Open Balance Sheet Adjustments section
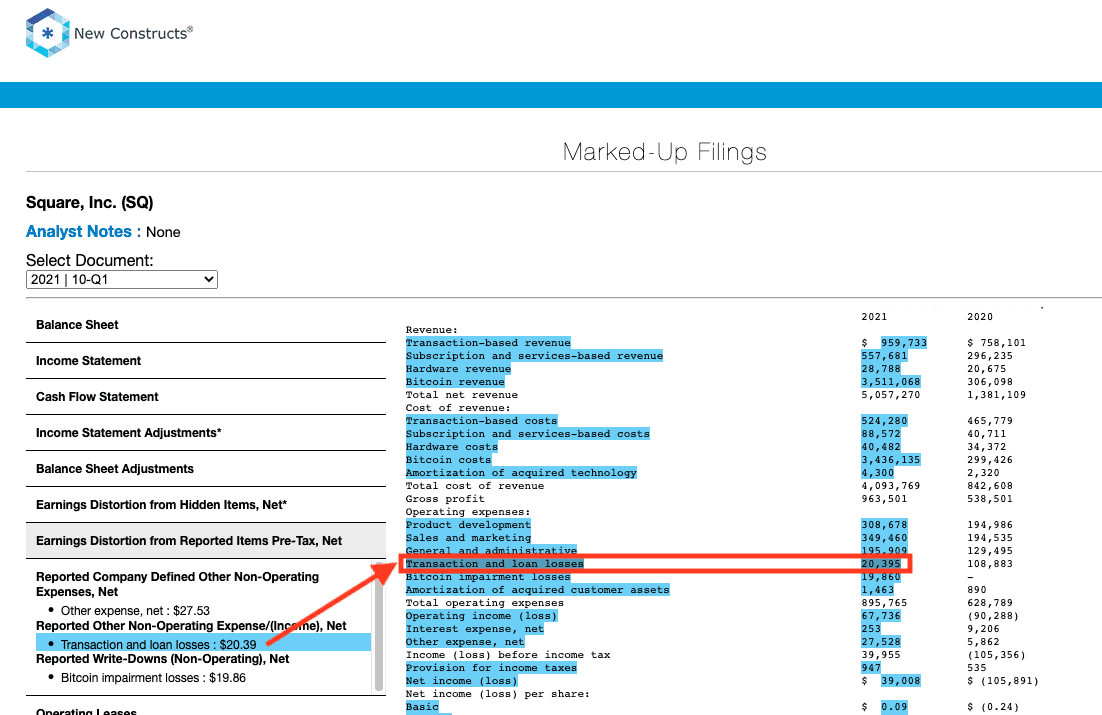 point(206,468)
